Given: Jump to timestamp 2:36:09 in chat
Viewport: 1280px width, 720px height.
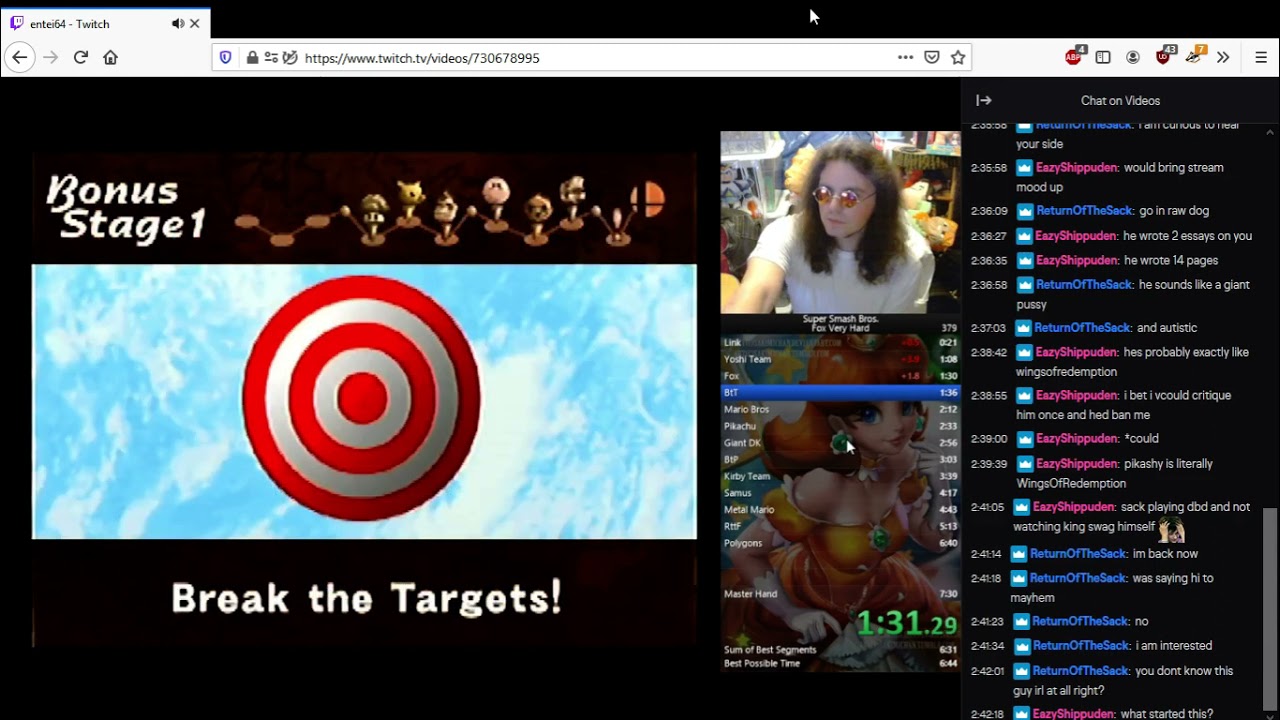Looking at the screenshot, I should point(988,211).
